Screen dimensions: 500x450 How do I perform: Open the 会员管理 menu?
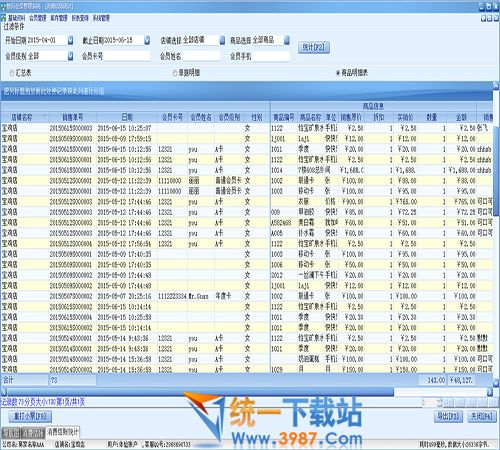click(37, 18)
